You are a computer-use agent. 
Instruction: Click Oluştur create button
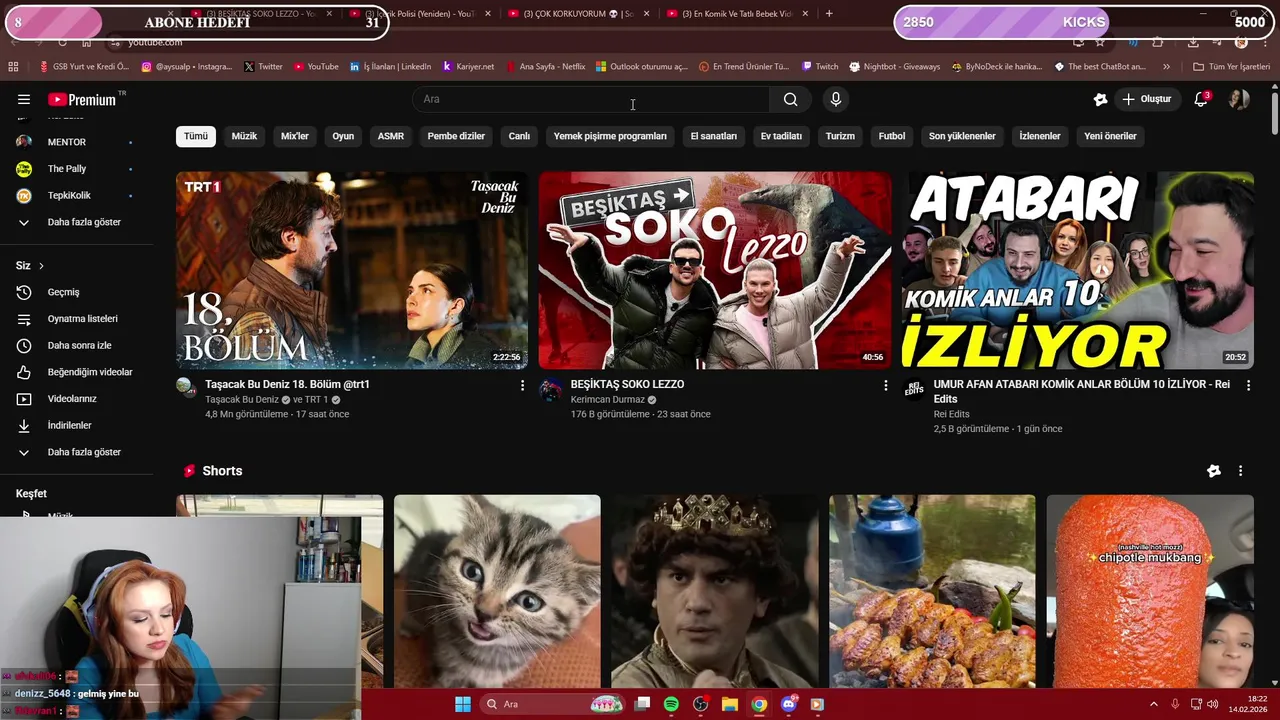[1146, 99]
